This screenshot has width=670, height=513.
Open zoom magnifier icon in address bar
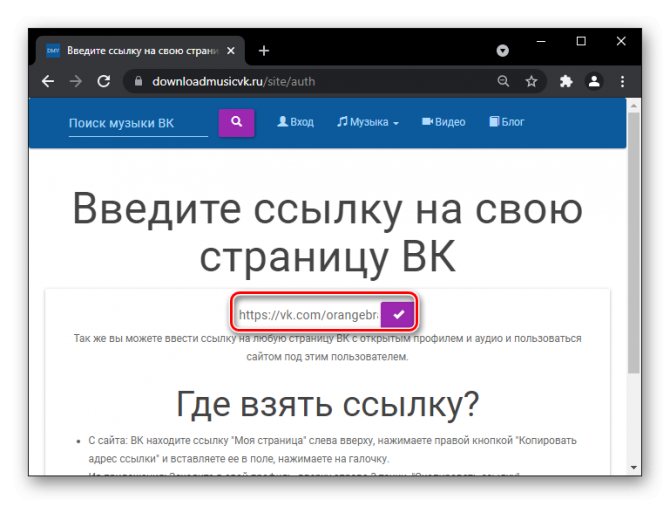coord(503,81)
